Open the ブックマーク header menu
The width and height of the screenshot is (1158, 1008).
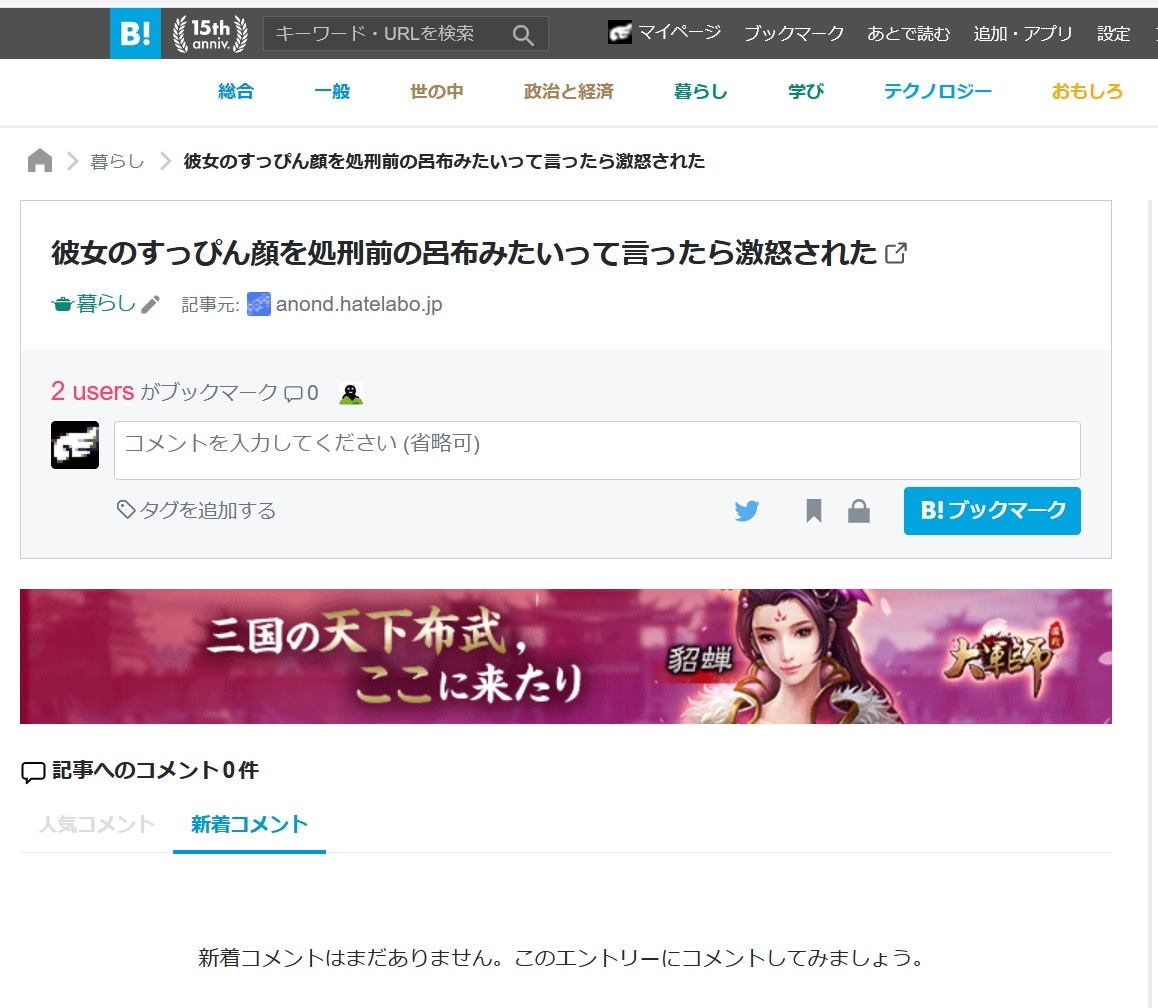click(x=794, y=33)
